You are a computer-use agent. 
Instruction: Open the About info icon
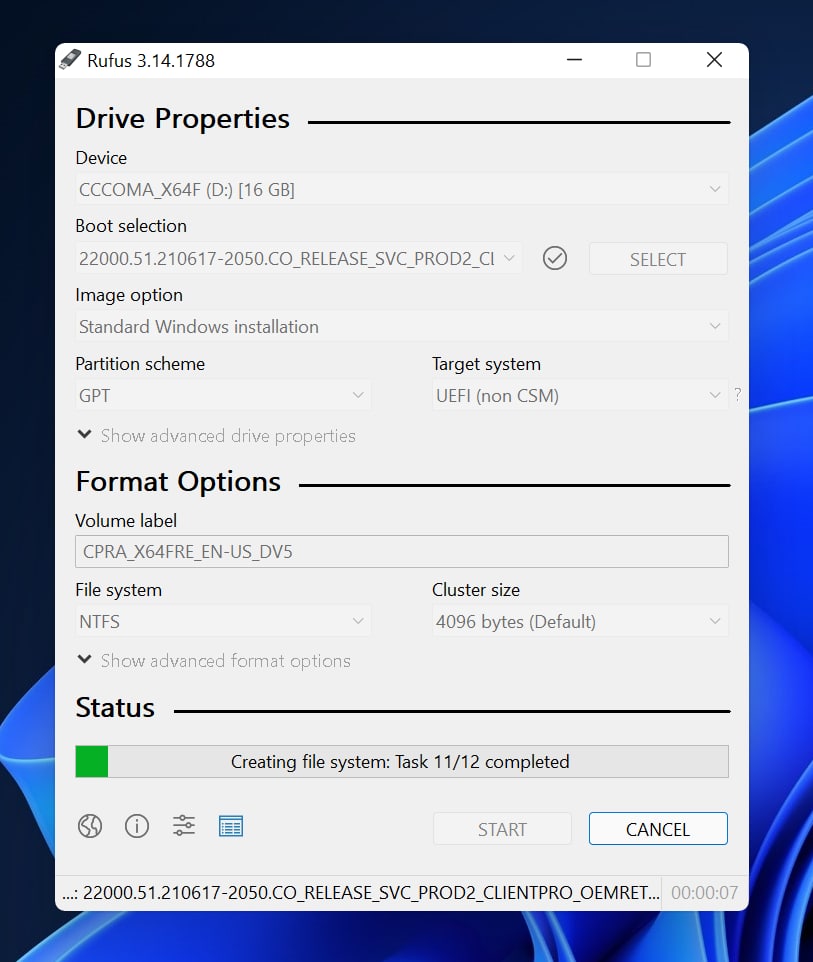[x=137, y=826]
